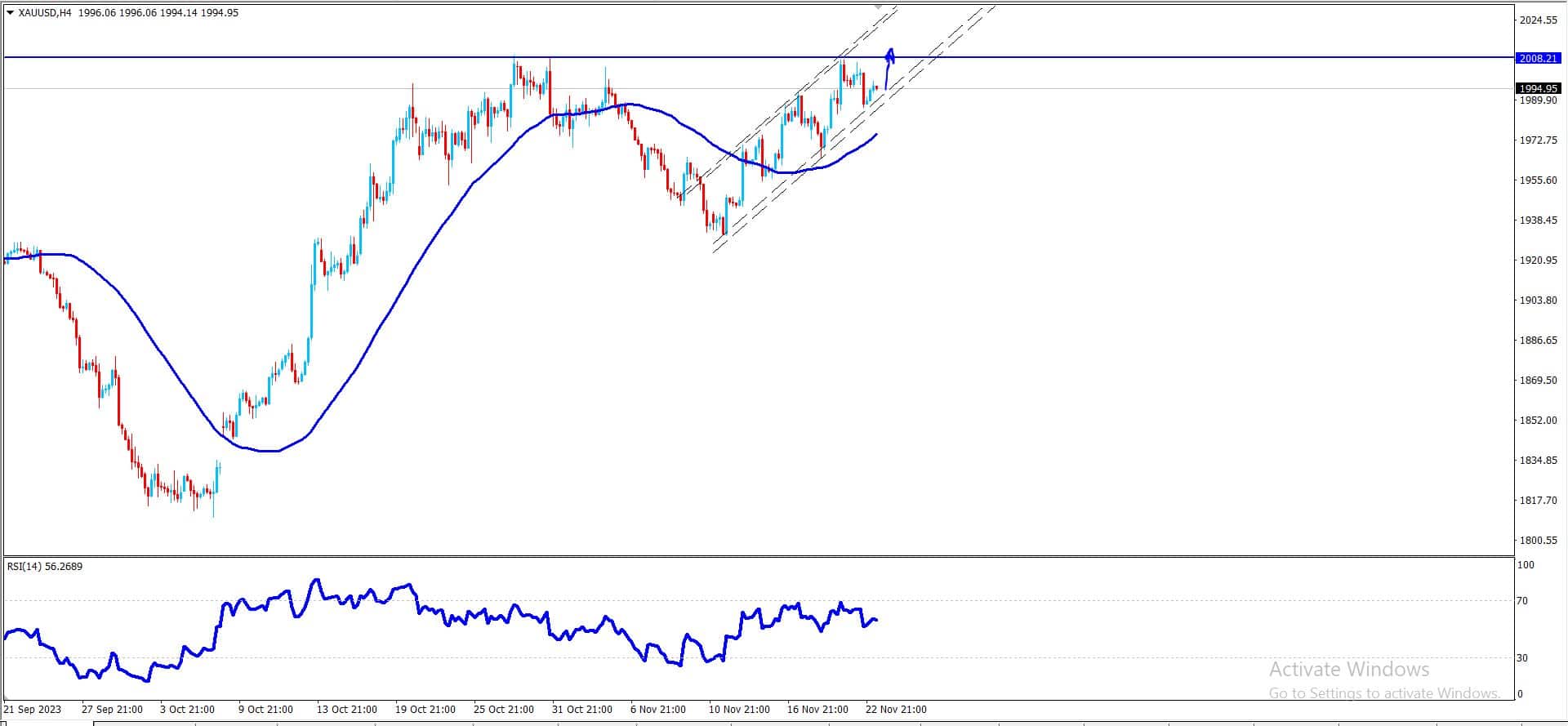Image resolution: width=1568 pixels, height=726 pixels.
Task: Select the blue 2008.21 price level label
Action: click(1538, 58)
